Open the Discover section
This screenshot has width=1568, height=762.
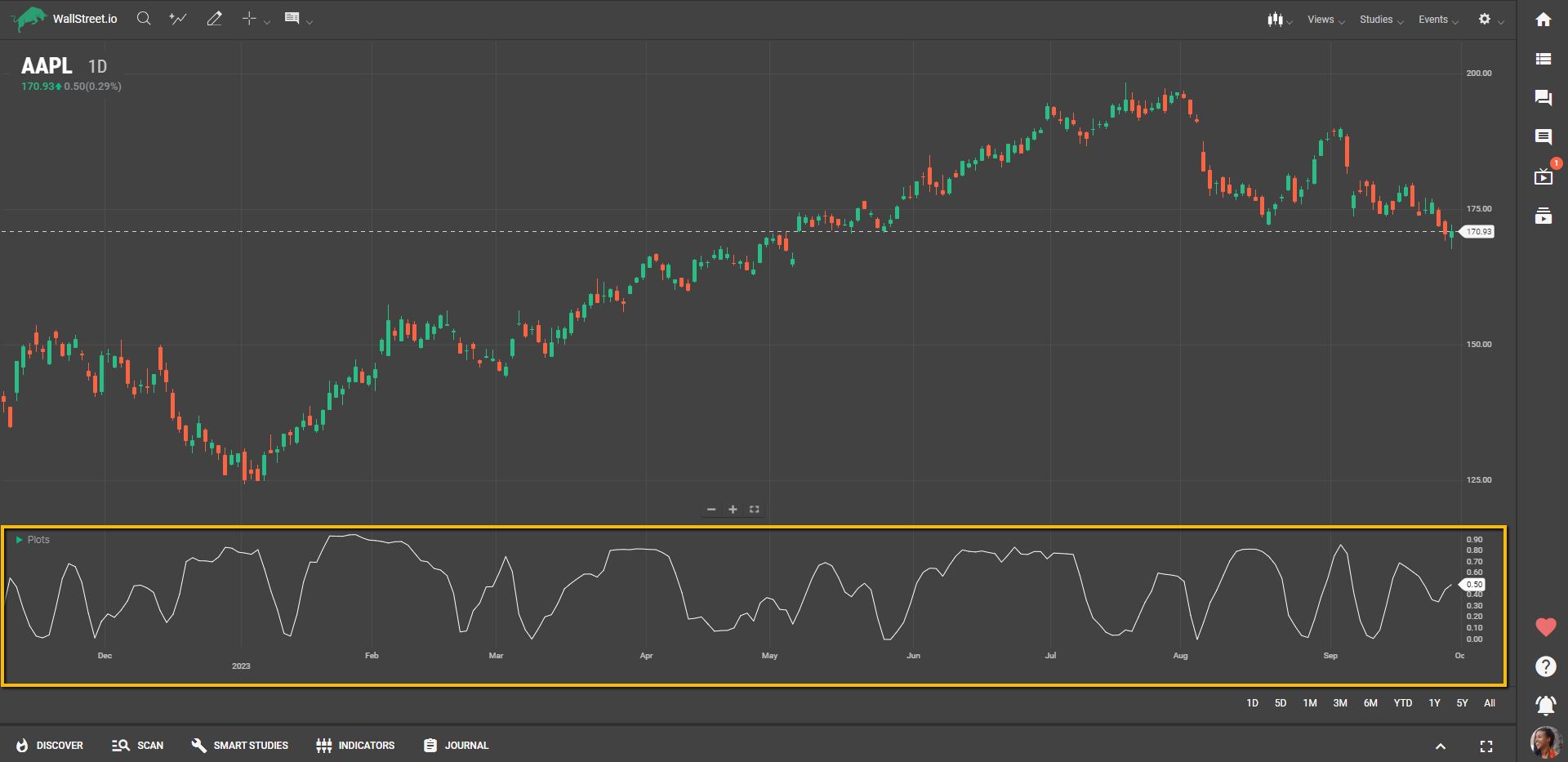click(x=50, y=746)
